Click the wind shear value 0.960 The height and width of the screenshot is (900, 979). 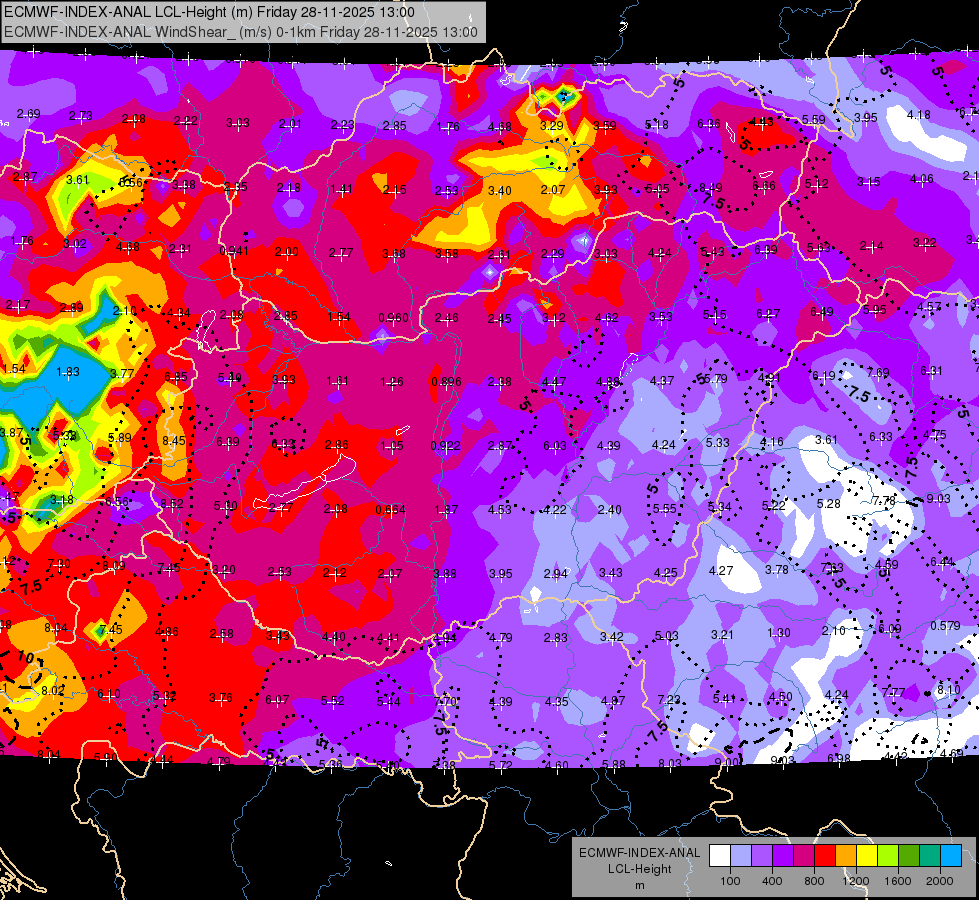tap(393, 317)
